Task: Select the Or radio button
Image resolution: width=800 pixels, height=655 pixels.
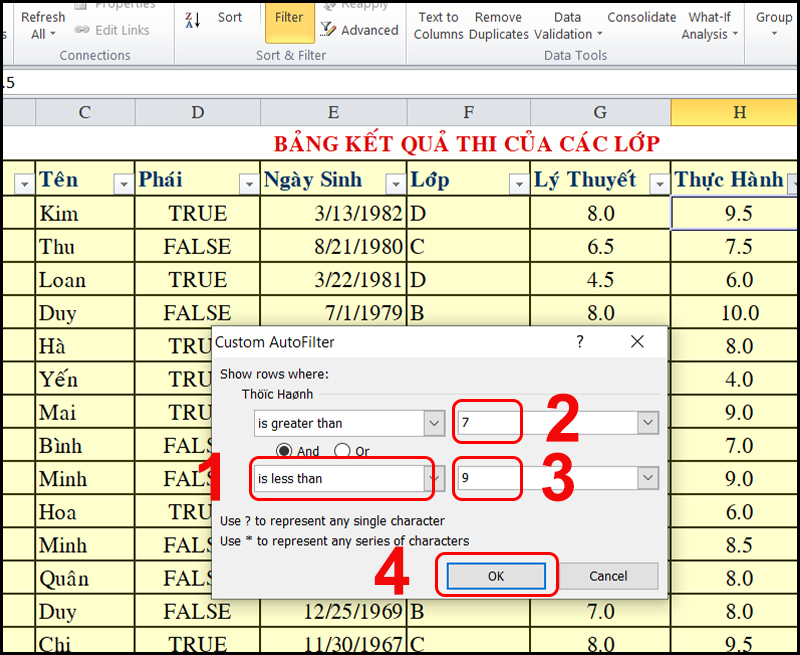Action: coord(342,451)
